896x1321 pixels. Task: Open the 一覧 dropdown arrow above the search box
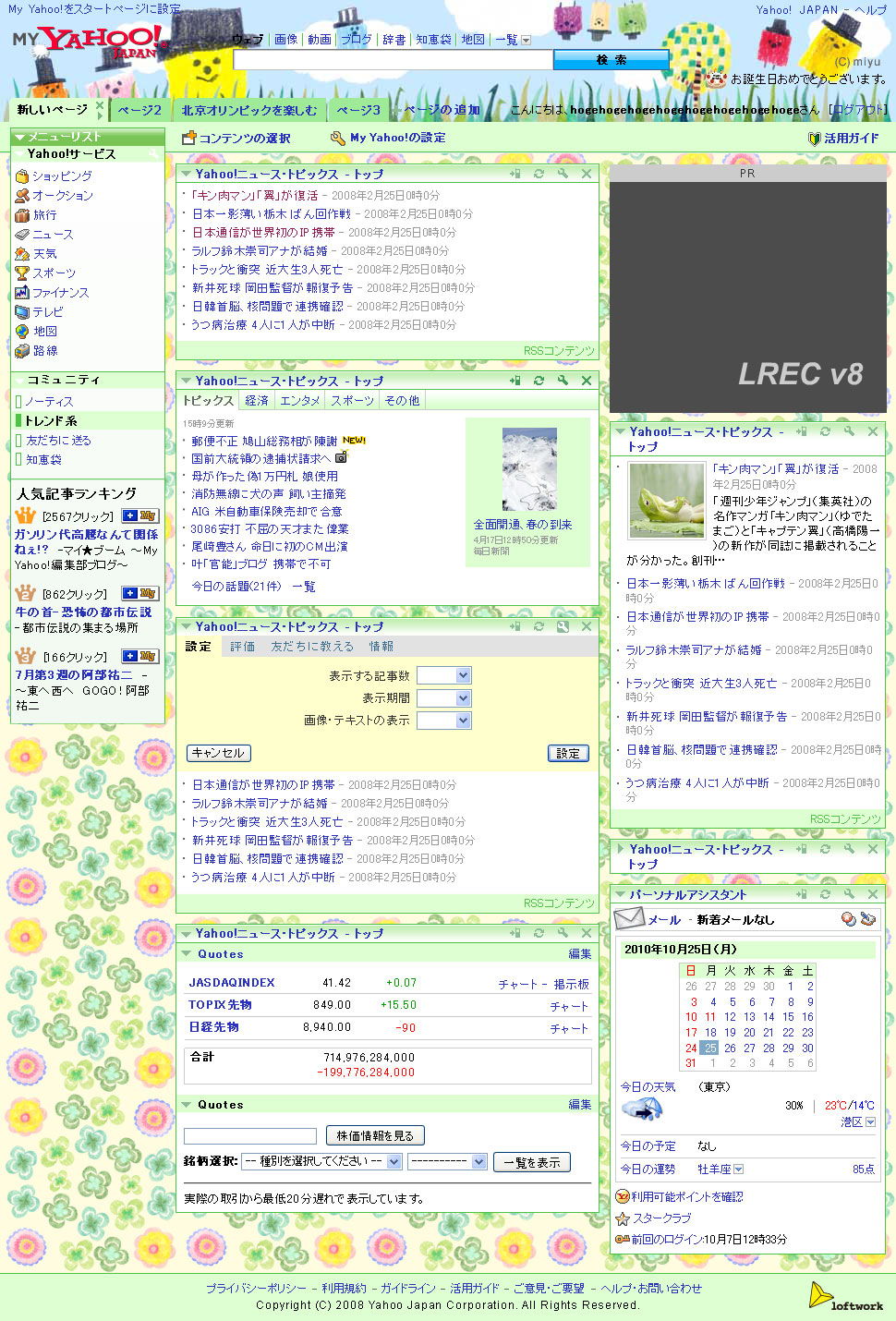click(x=527, y=40)
